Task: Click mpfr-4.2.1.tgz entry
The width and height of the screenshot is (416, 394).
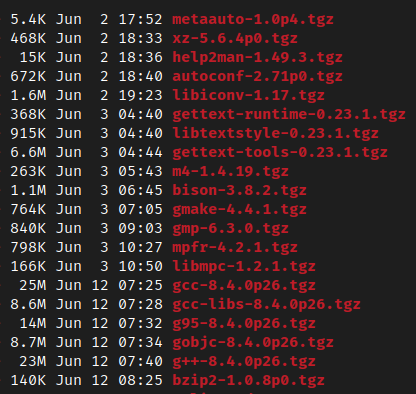Action: [235, 247]
